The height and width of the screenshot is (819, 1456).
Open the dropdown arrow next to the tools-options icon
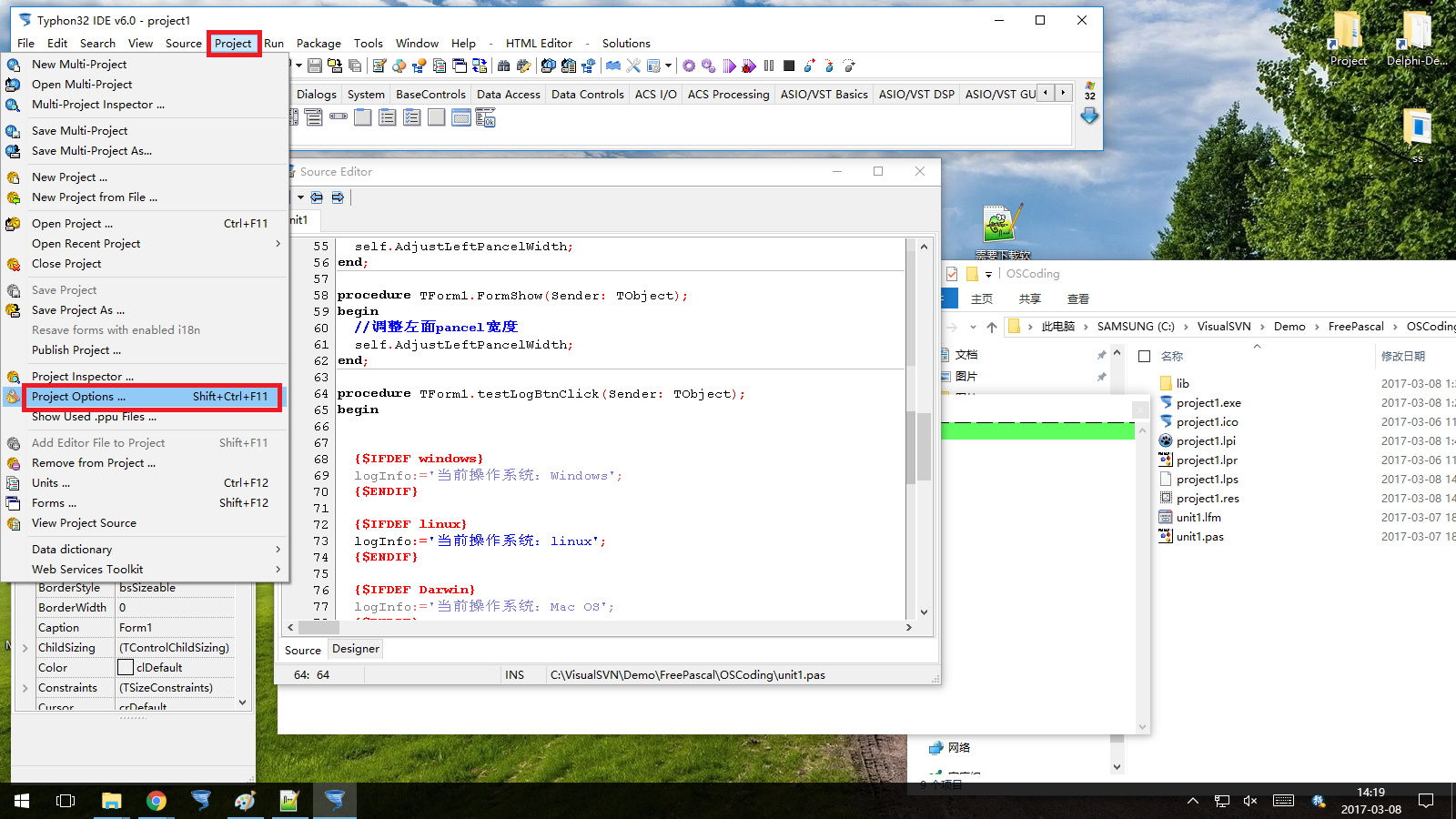(x=668, y=66)
